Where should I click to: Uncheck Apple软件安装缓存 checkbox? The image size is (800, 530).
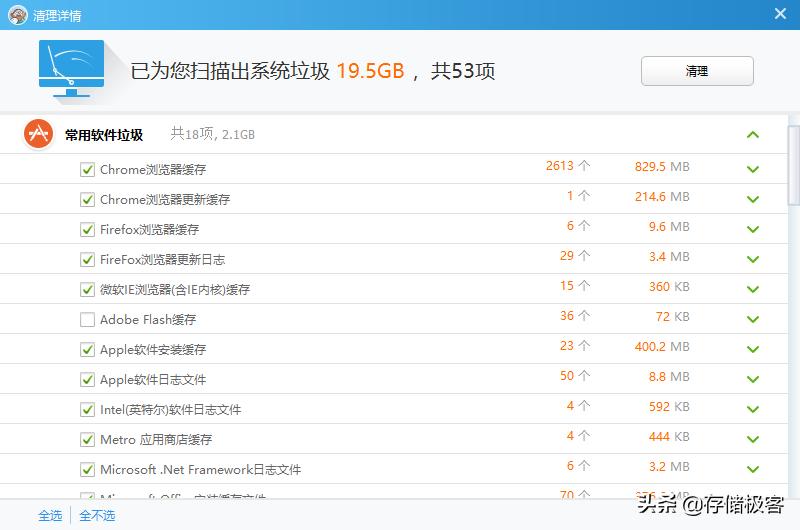click(x=87, y=349)
